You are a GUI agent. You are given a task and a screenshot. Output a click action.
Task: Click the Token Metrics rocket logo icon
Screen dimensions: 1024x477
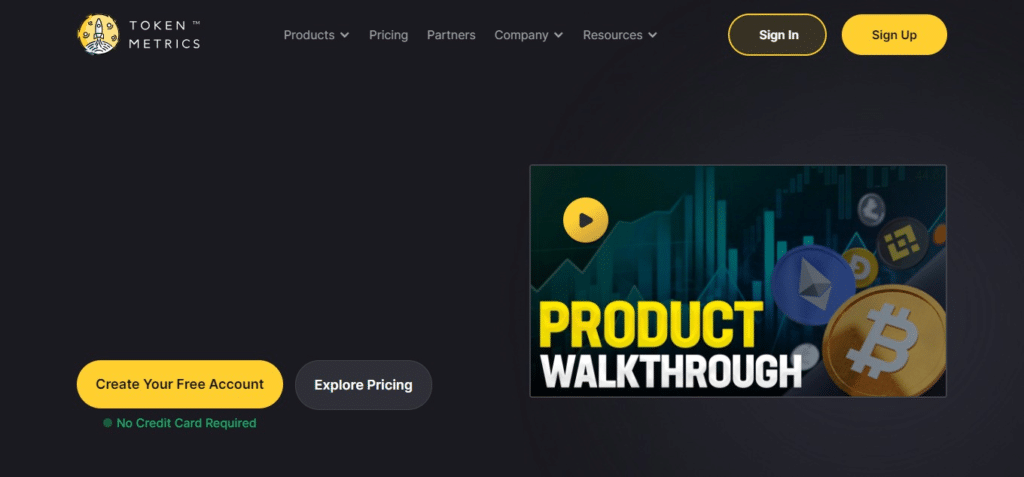(x=99, y=34)
